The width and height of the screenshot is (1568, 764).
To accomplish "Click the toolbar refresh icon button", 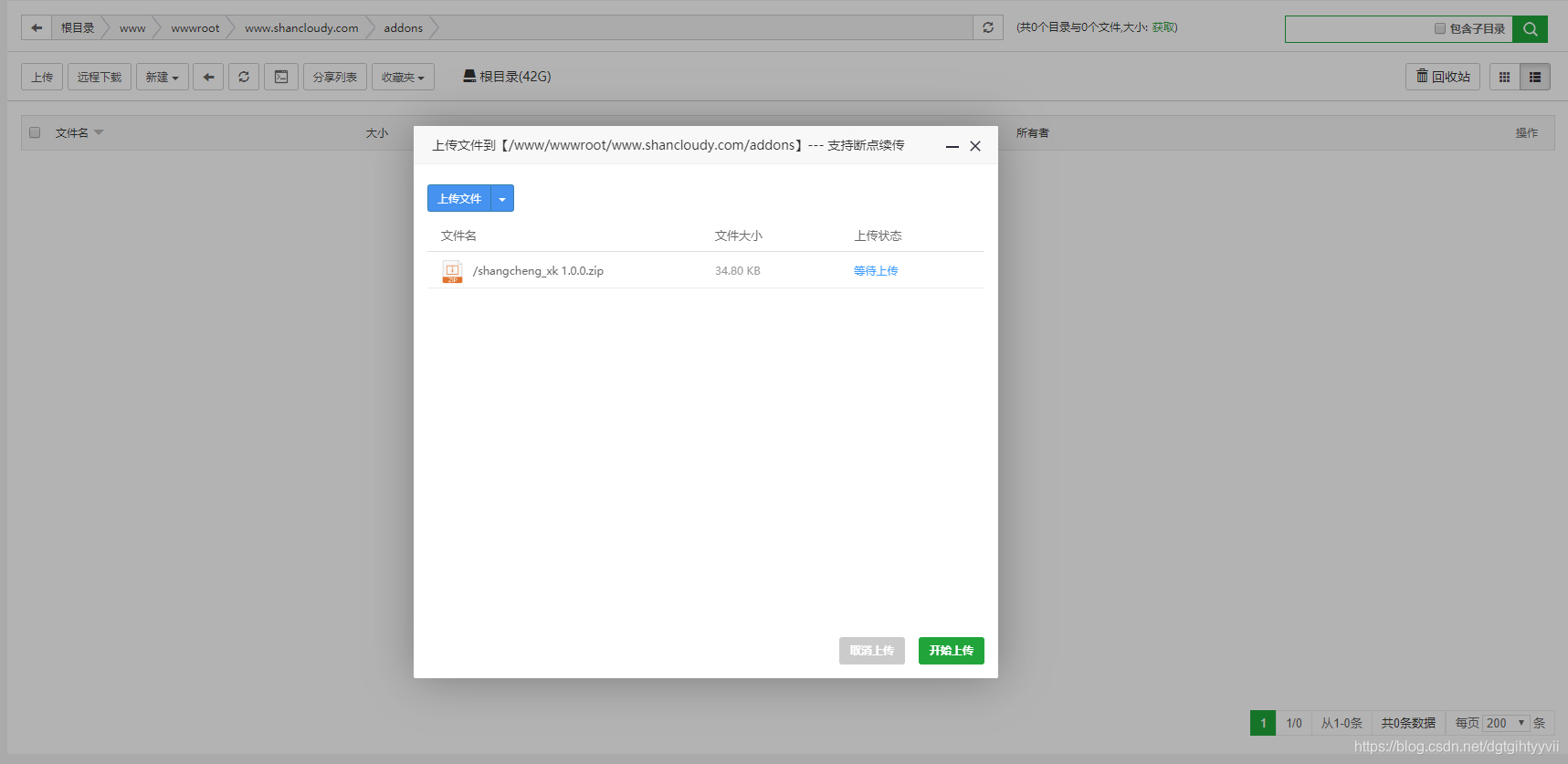I will point(244,77).
